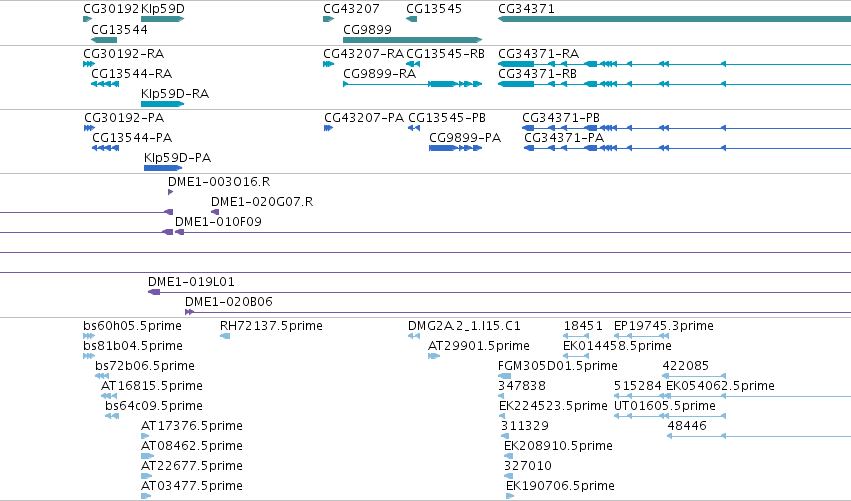Select the EK014458.5prime EST label

coord(618,346)
